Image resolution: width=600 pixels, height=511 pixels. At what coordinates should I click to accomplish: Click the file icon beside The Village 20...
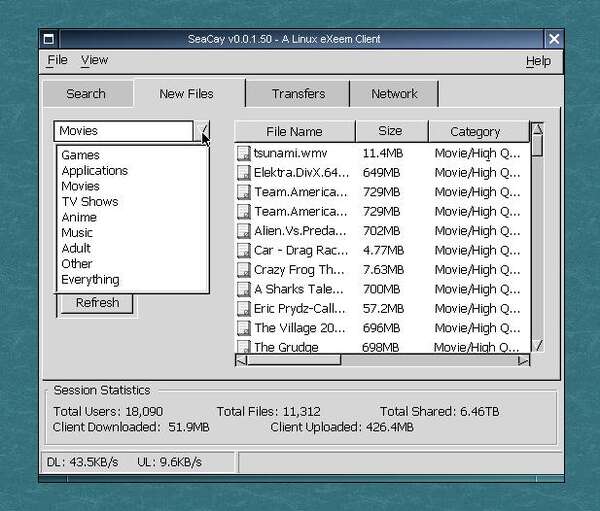click(x=244, y=328)
